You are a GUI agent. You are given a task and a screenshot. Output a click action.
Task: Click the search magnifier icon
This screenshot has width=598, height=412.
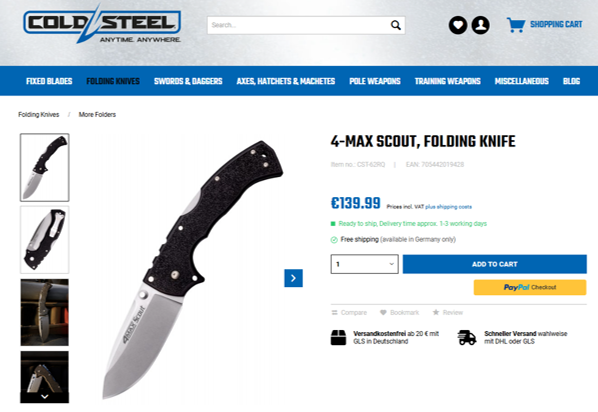(x=395, y=25)
